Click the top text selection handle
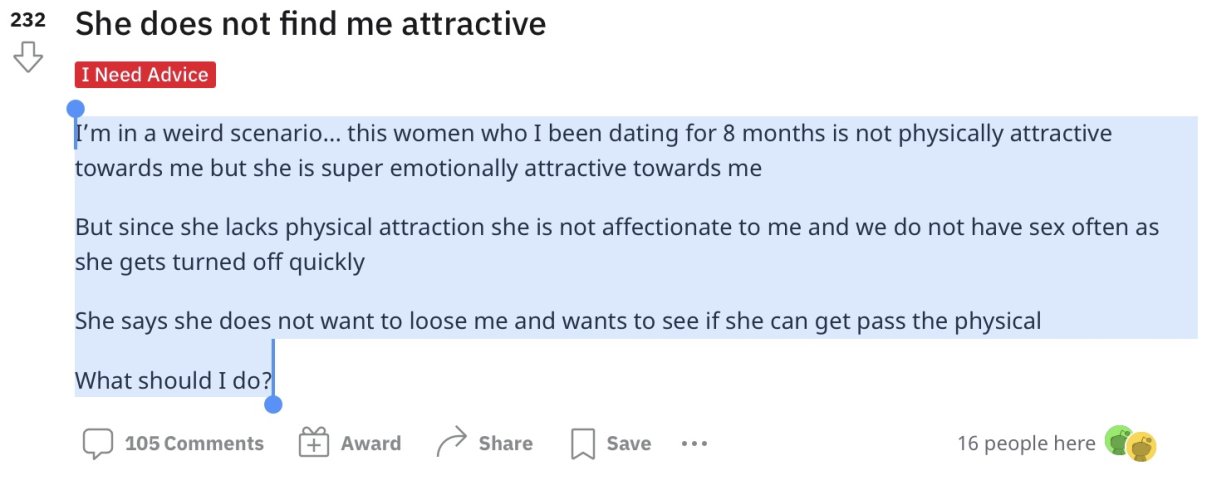 (x=75, y=109)
